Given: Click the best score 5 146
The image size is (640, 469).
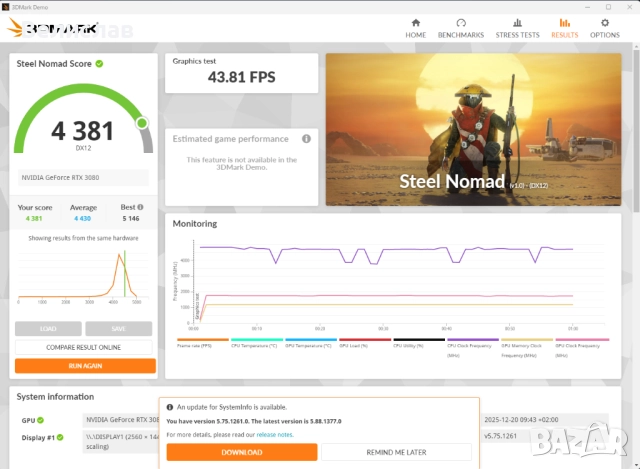Looking at the screenshot, I should [x=131, y=218].
